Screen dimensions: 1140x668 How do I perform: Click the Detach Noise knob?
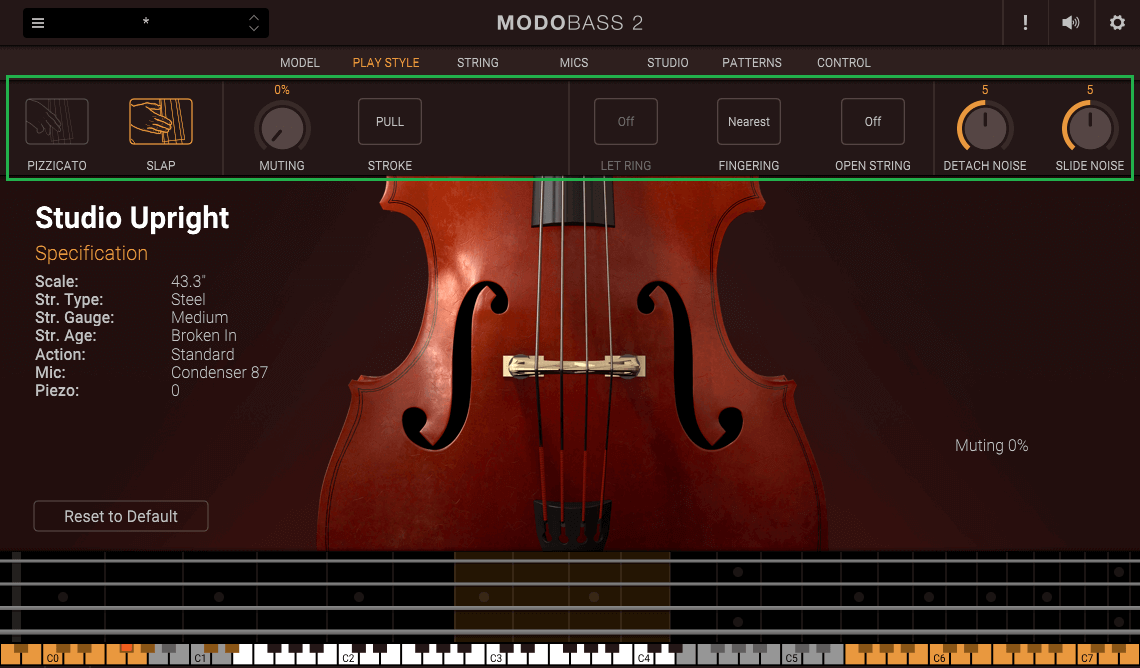985,128
